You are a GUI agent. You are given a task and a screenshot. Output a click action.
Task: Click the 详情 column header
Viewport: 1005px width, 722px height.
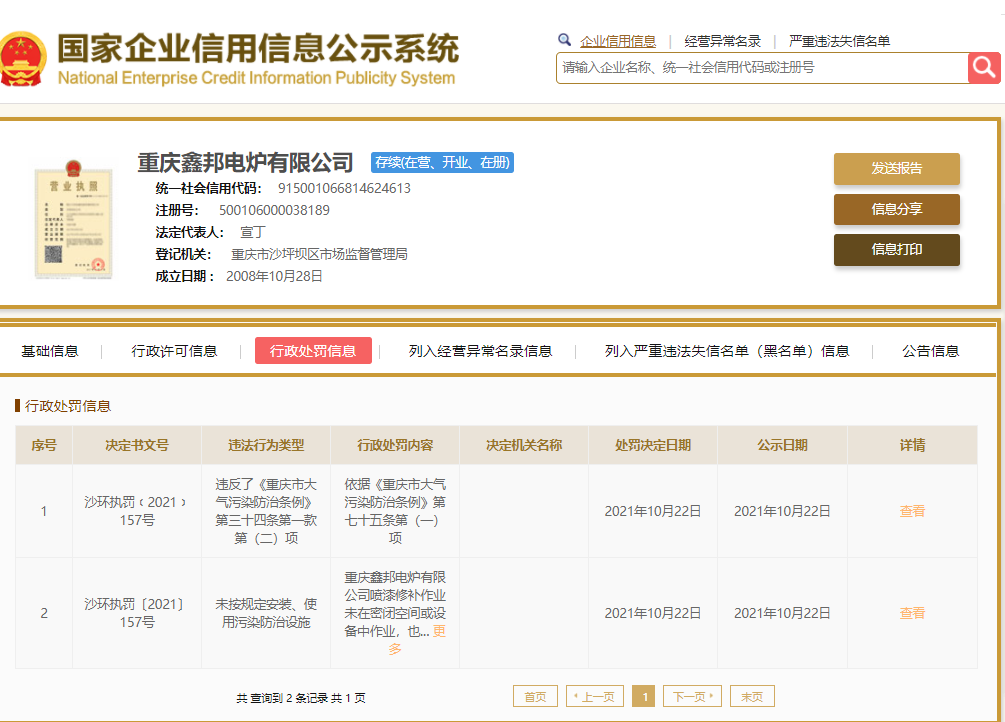[x=912, y=445]
